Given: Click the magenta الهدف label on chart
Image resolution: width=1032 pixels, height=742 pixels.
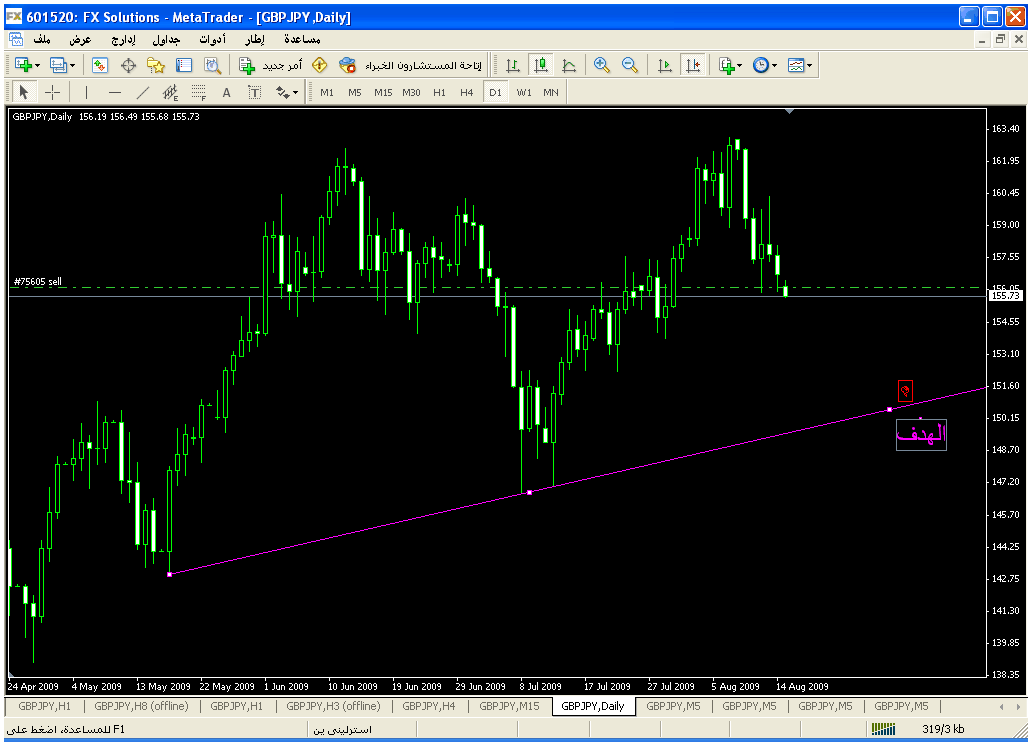Looking at the screenshot, I should click(921, 436).
